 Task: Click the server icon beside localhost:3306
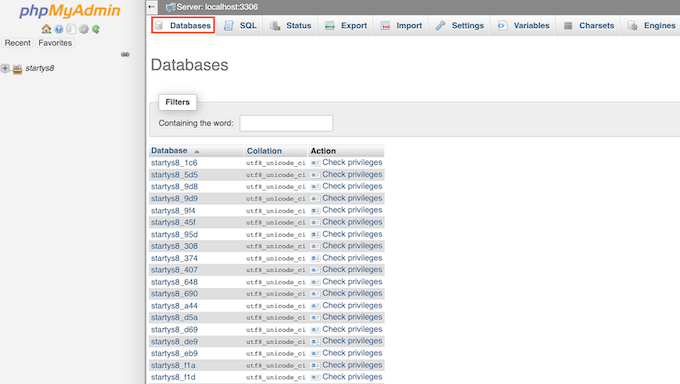coord(170,7)
